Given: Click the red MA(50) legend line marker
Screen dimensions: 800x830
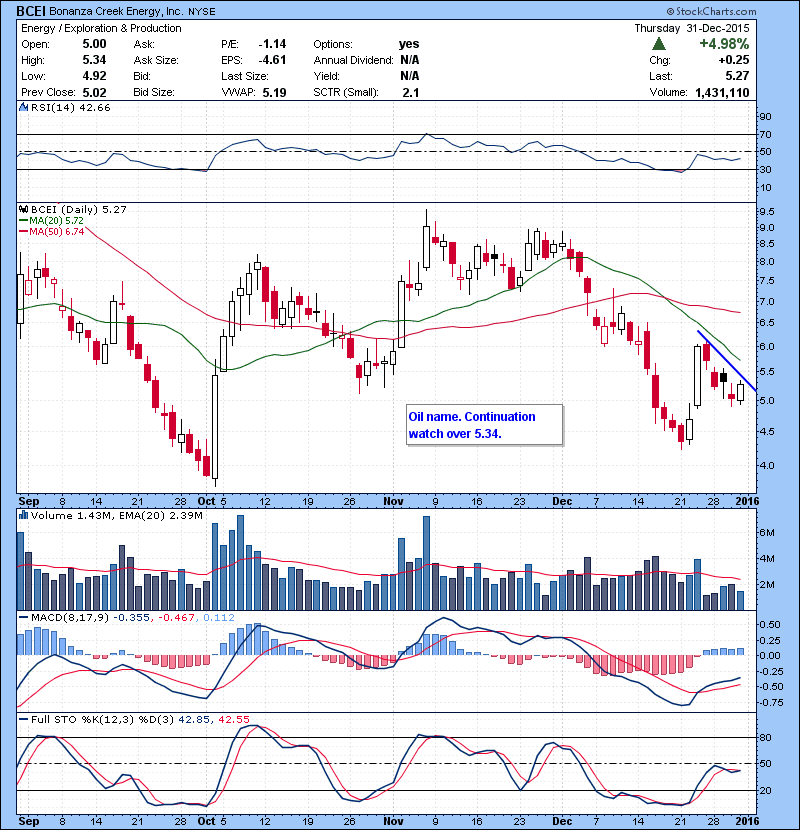Looking at the screenshot, I should (x=24, y=232).
